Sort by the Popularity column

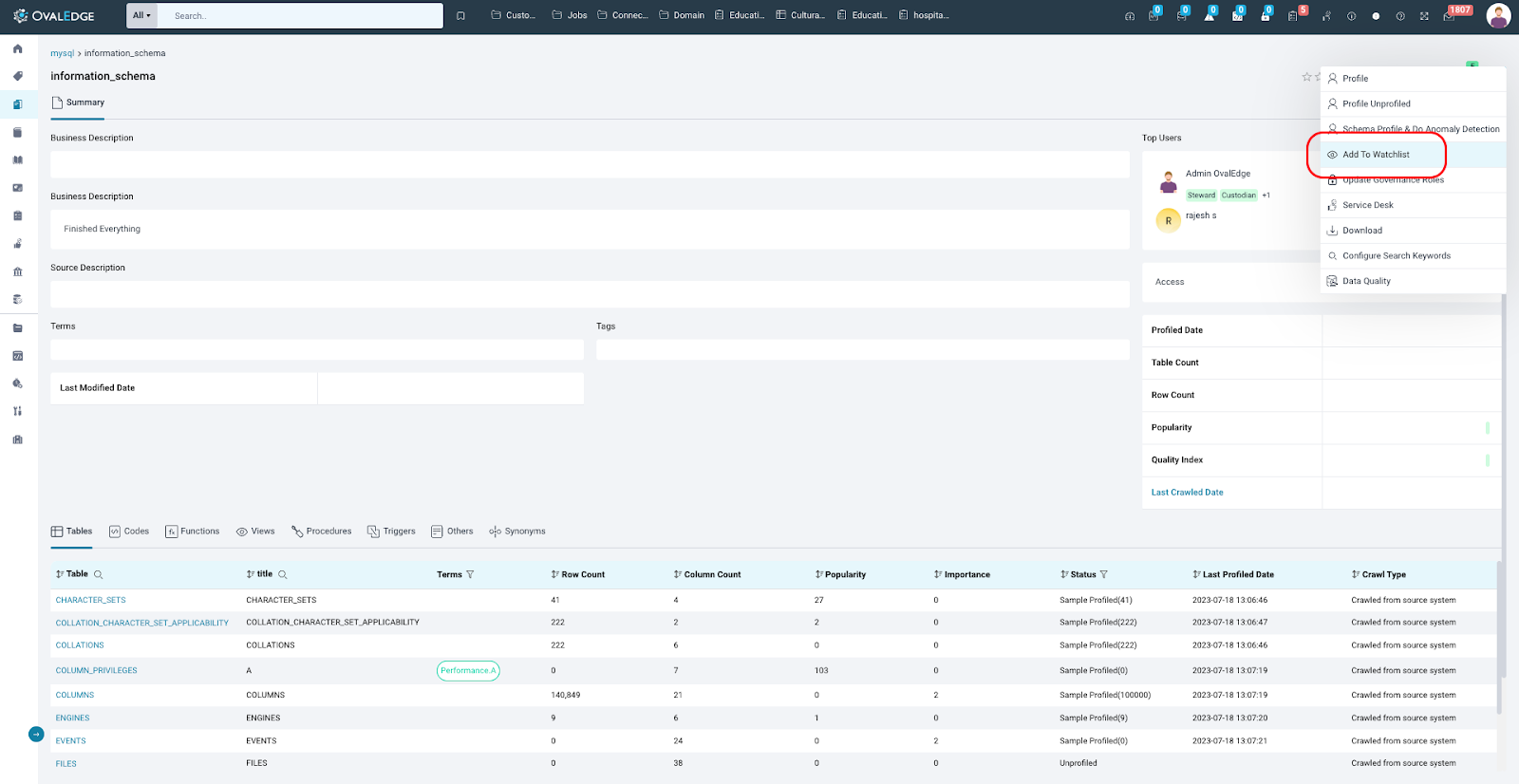pyautogui.click(x=840, y=574)
